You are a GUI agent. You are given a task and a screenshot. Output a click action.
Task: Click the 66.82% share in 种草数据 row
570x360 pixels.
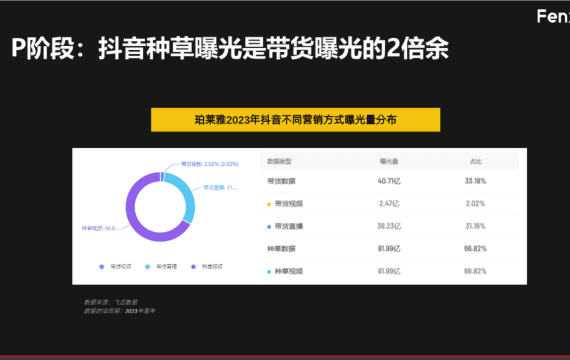tap(475, 248)
